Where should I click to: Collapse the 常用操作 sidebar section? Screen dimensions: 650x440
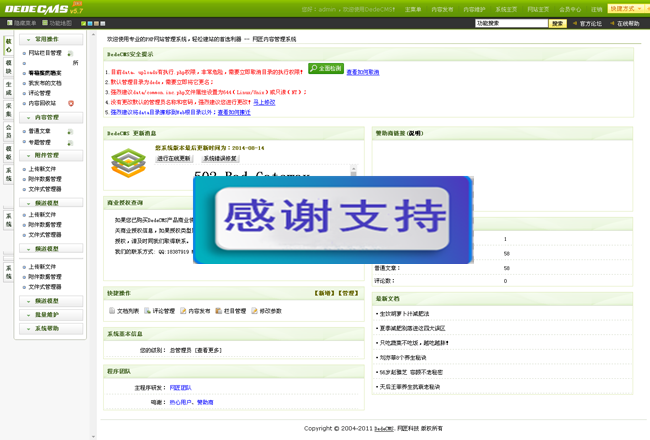(51, 39)
